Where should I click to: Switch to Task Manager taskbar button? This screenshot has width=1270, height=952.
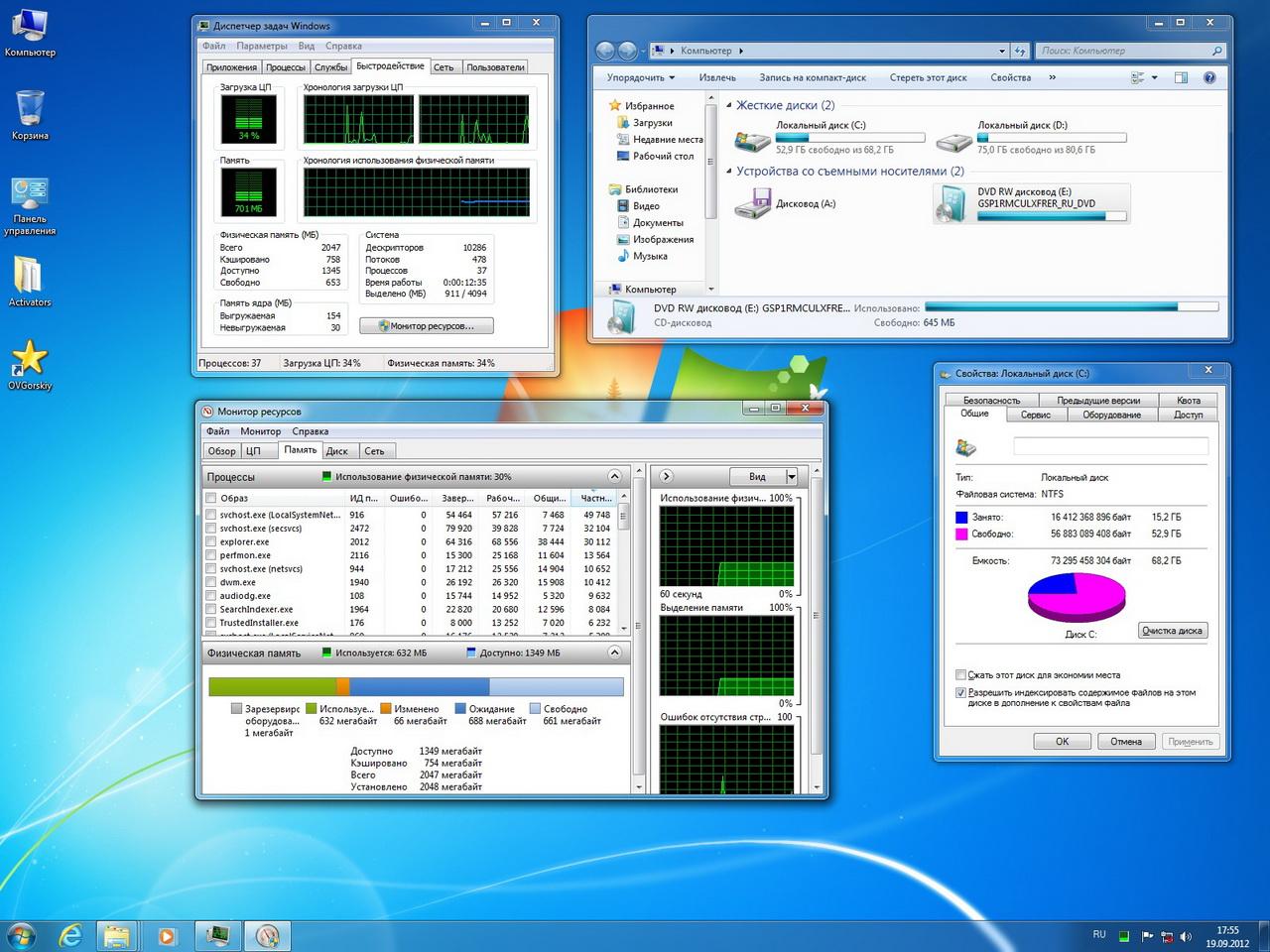tap(217, 934)
